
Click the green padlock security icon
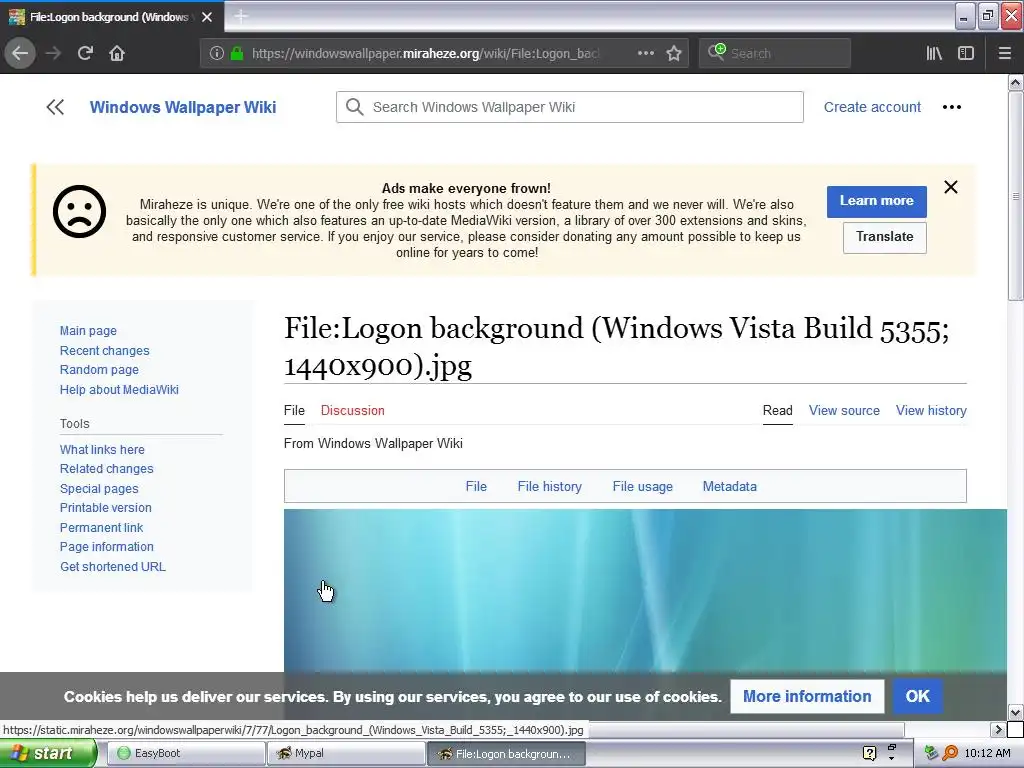(x=237, y=53)
